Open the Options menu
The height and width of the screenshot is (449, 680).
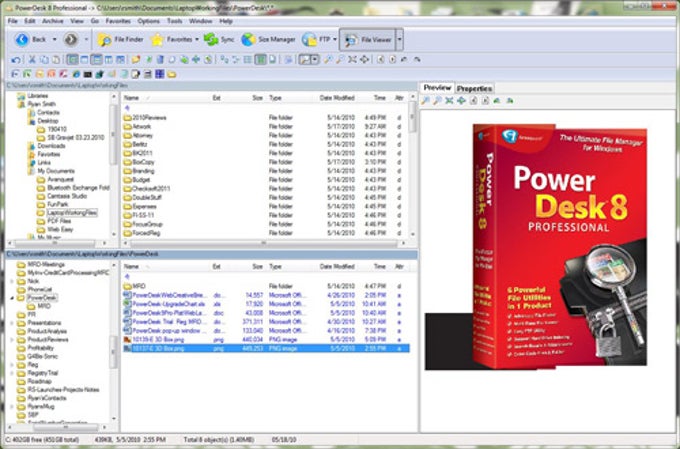[149, 21]
